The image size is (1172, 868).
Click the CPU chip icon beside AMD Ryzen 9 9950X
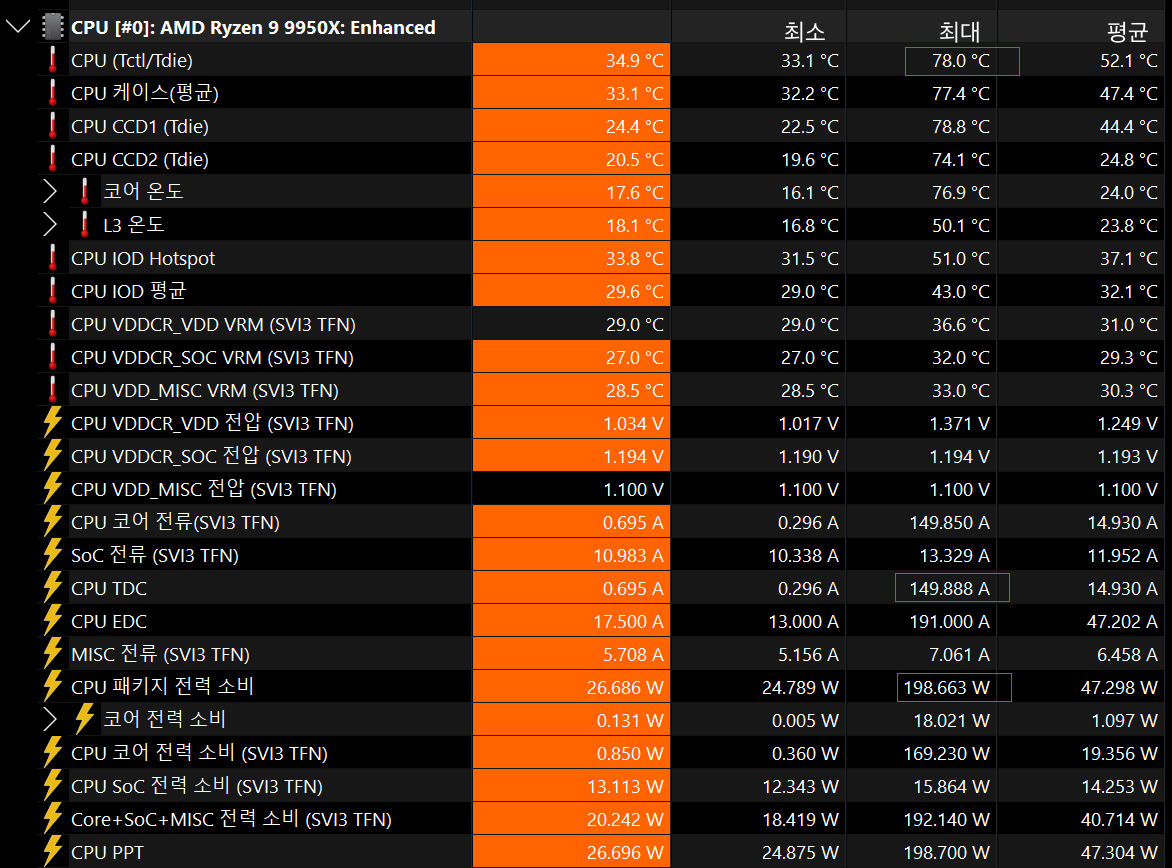(x=52, y=27)
